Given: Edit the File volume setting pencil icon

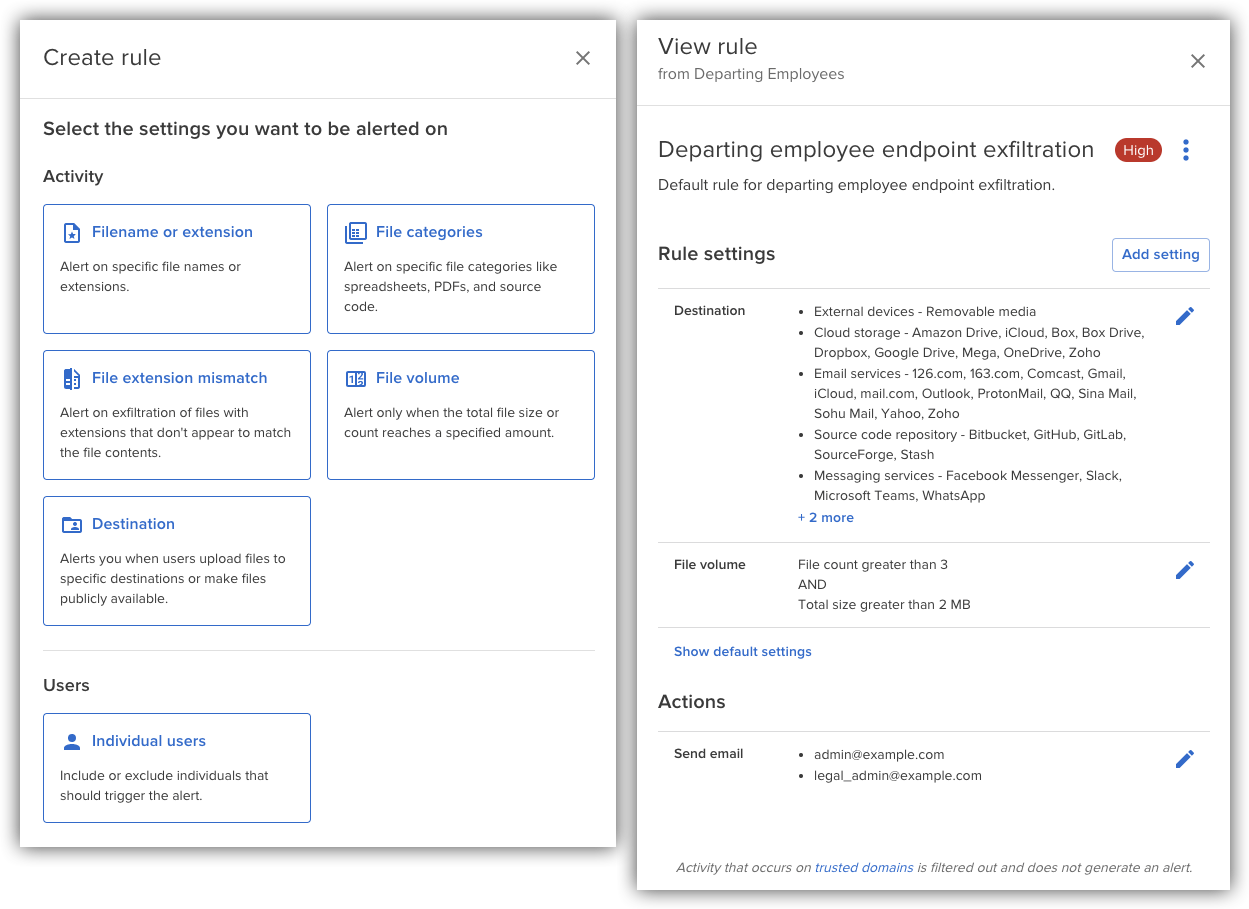Looking at the screenshot, I should tap(1185, 569).
